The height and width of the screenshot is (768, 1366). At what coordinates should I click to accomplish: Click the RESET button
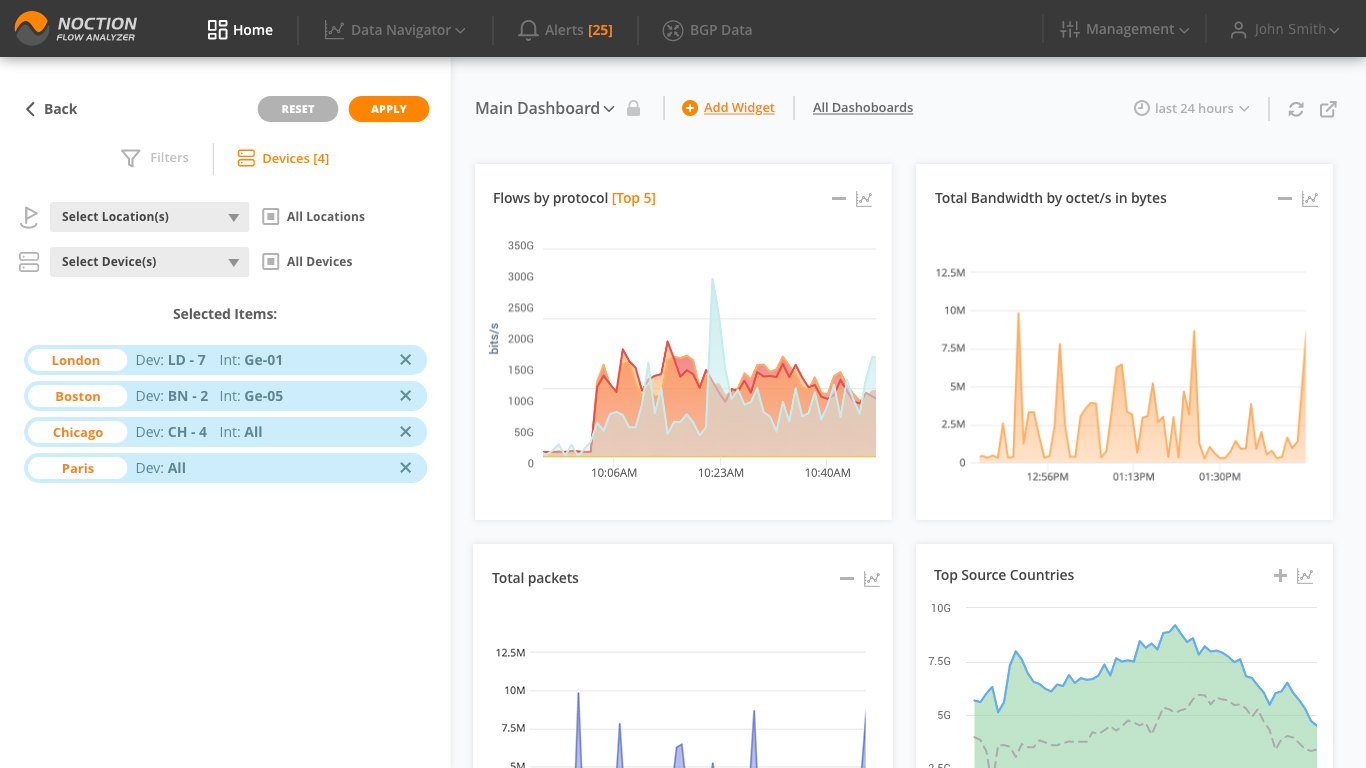coord(298,109)
